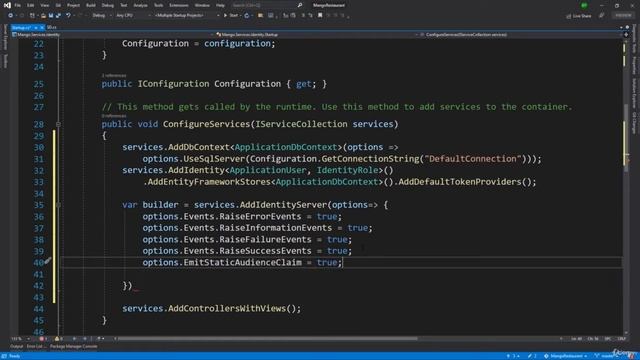Click the screwdriver quick action icon on line 40
The width and height of the screenshot is (640, 360).
[48, 261]
